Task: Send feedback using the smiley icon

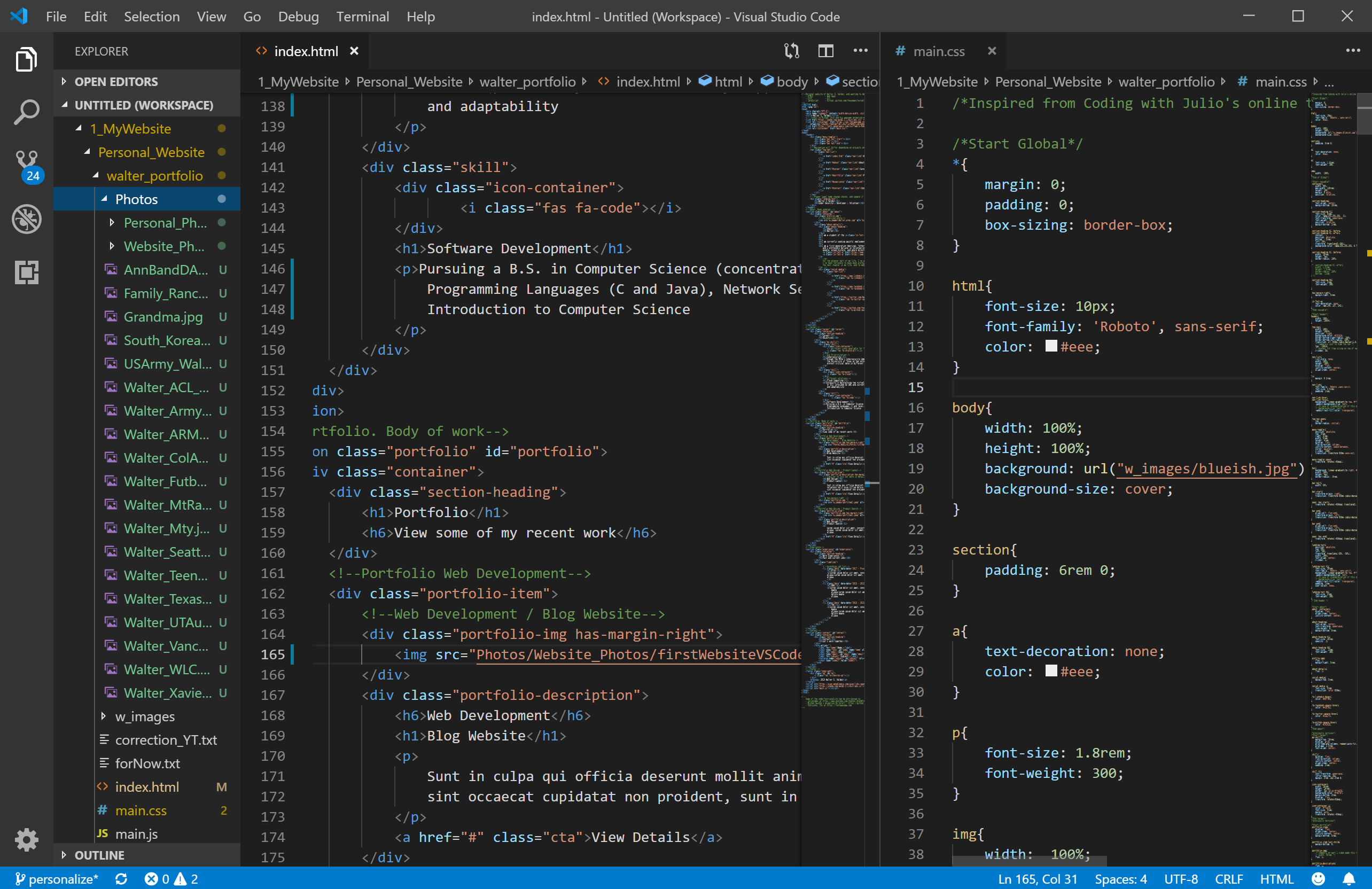Action: pos(1318,879)
